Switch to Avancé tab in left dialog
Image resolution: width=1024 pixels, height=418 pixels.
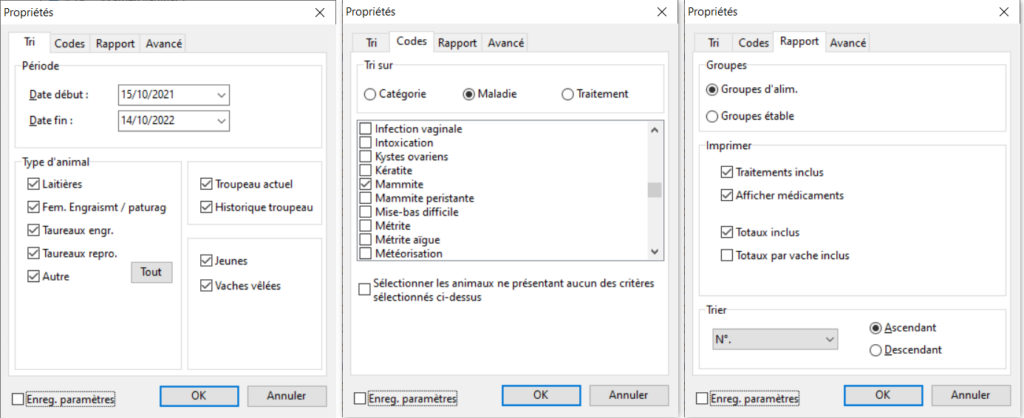coord(164,44)
